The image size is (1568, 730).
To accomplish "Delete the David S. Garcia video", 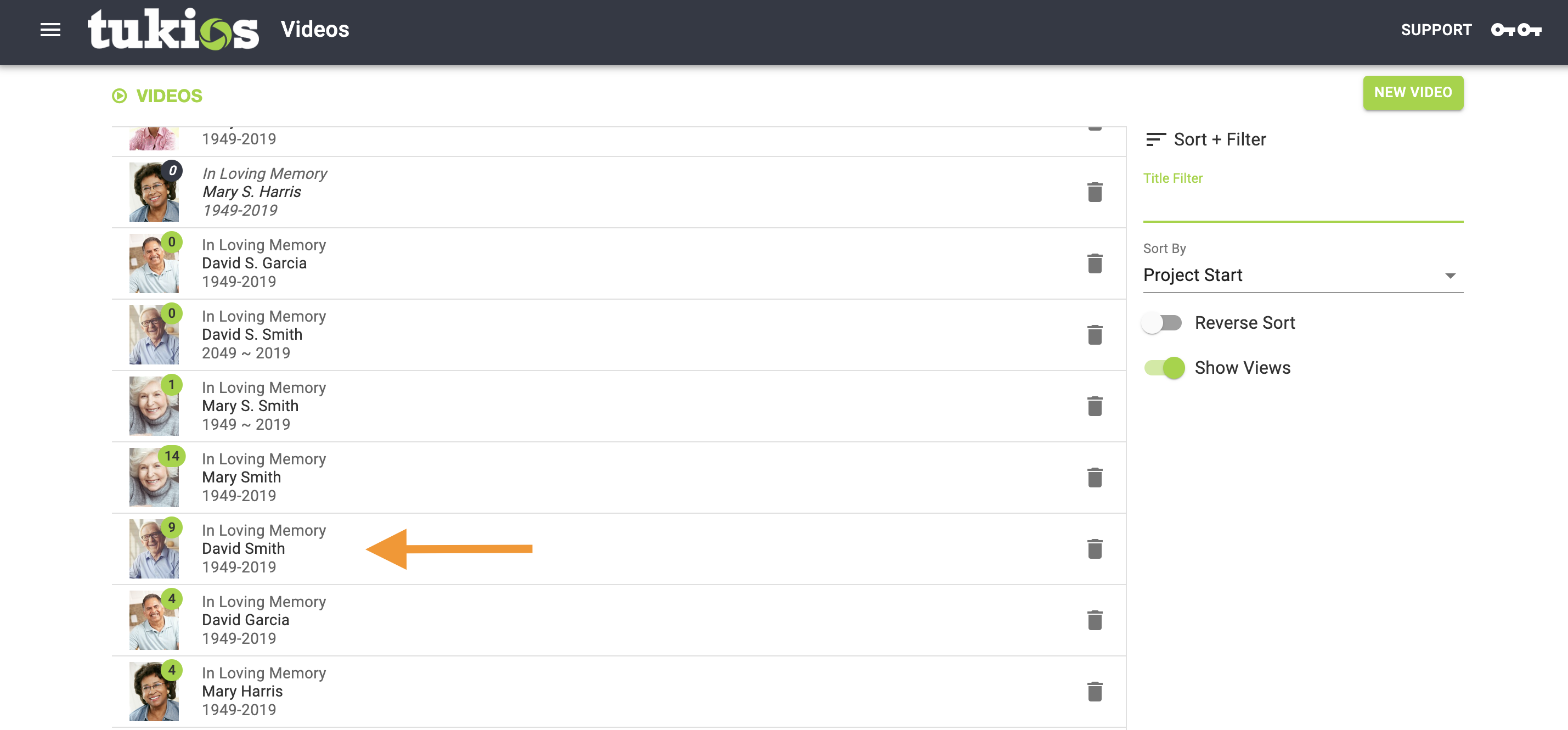I will coord(1095,263).
